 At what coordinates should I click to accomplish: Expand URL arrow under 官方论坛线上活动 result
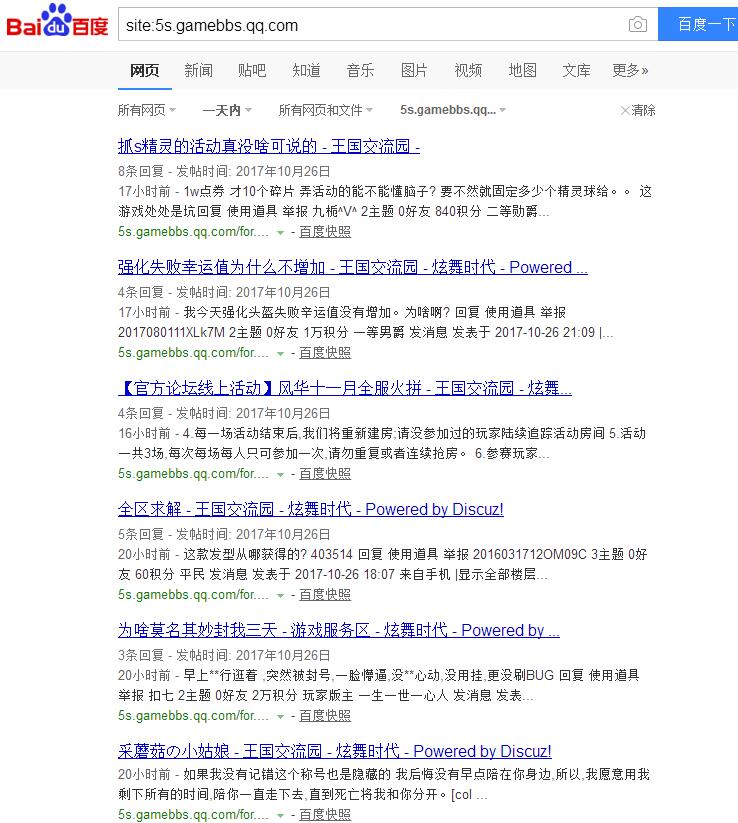point(280,474)
